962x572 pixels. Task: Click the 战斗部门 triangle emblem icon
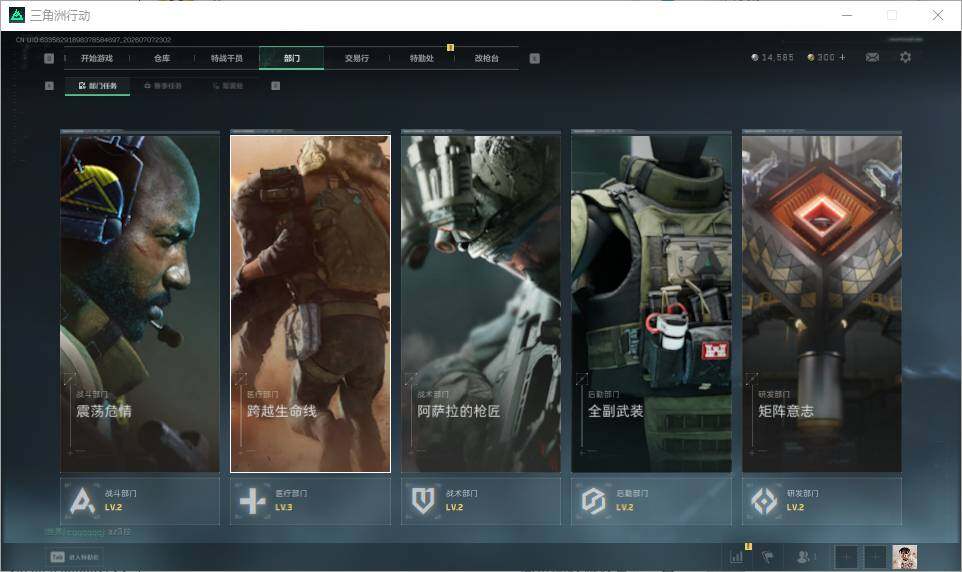pos(83,501)
